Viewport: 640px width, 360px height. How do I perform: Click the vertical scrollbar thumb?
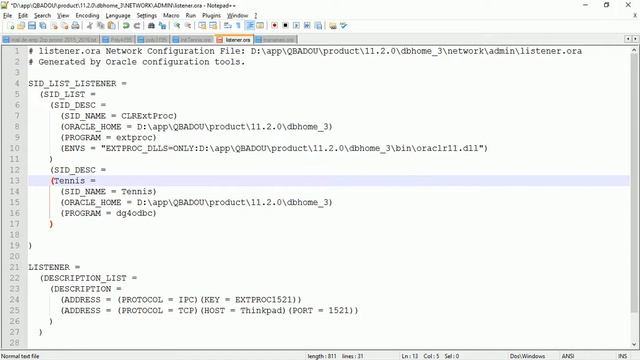click(x=634, y=184)
